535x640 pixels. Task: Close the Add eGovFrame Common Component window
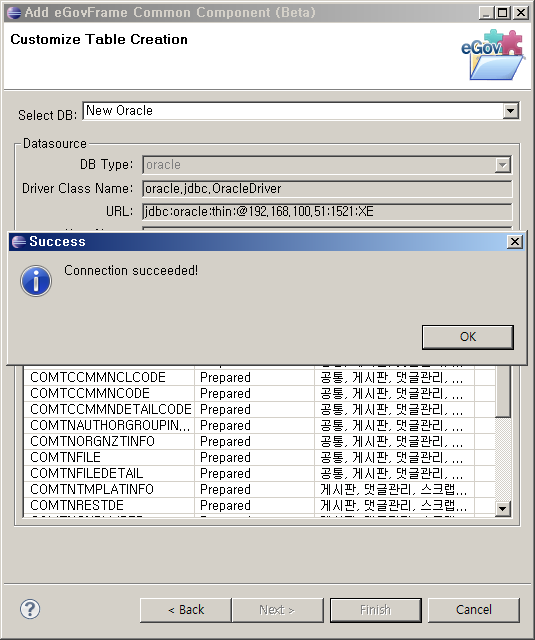click(x=521, y=13)
